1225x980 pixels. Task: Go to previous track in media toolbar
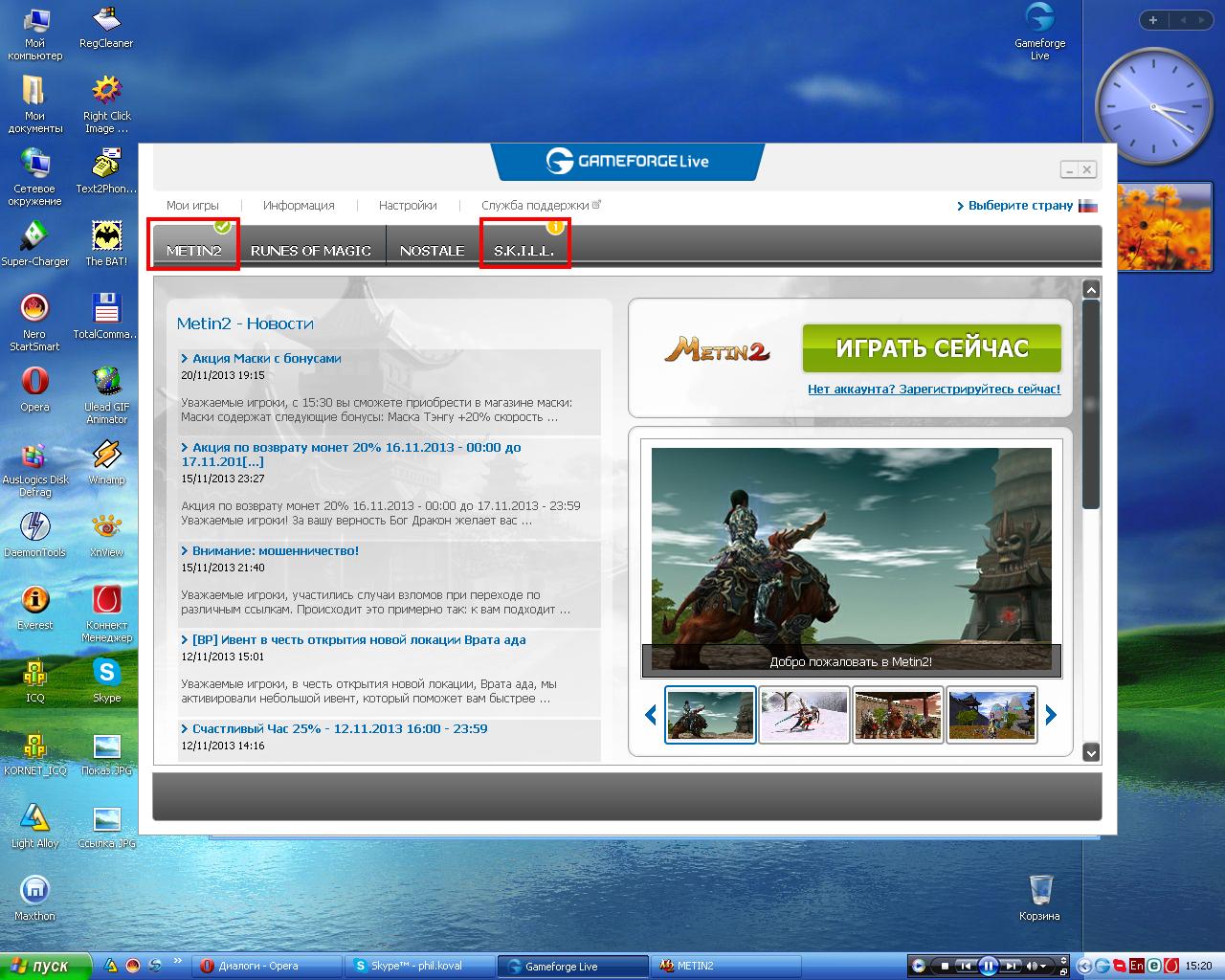pos(967,966)
